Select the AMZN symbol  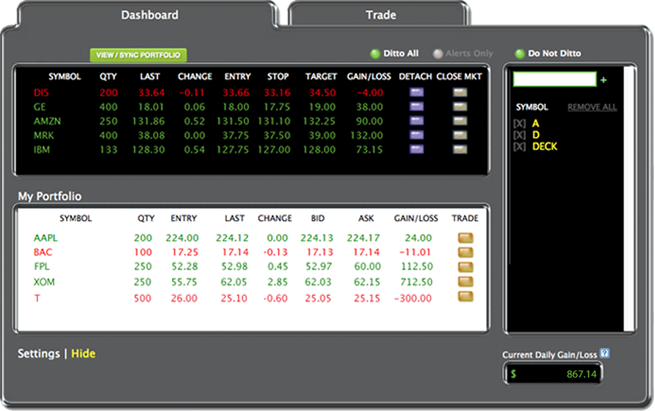(47, 121)
